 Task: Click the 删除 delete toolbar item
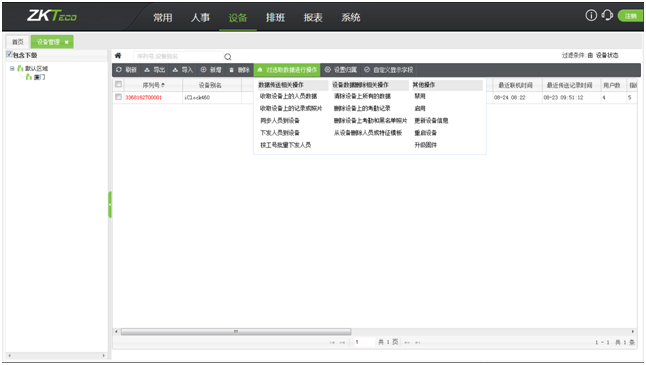[x=239, y=70]
